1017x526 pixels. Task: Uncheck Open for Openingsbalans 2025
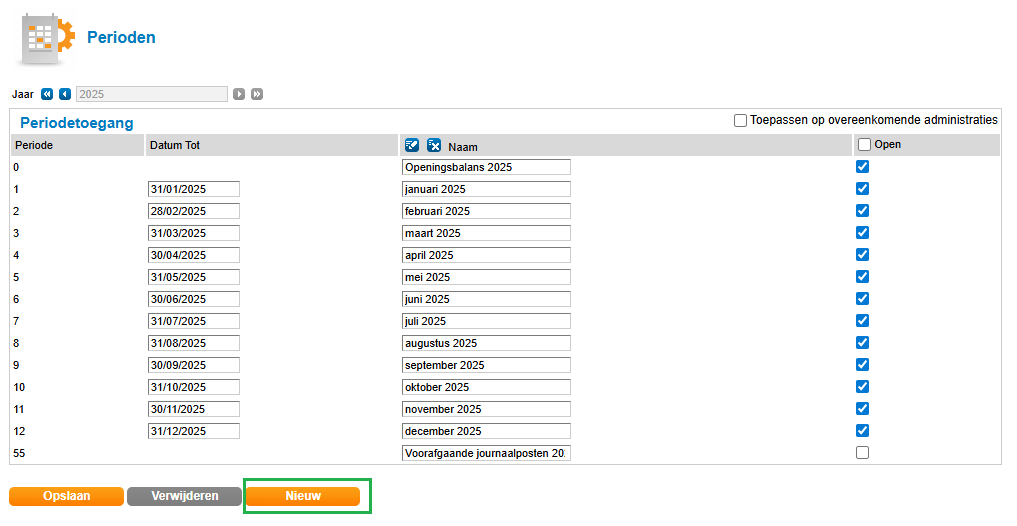pos(862,167)
